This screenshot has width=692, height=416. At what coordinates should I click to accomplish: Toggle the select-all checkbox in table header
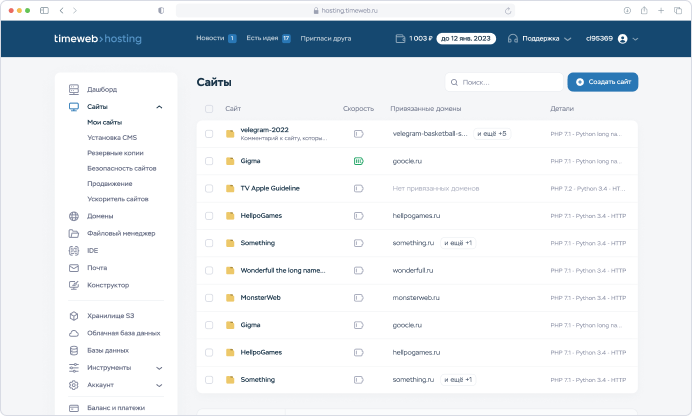(209, 108)
